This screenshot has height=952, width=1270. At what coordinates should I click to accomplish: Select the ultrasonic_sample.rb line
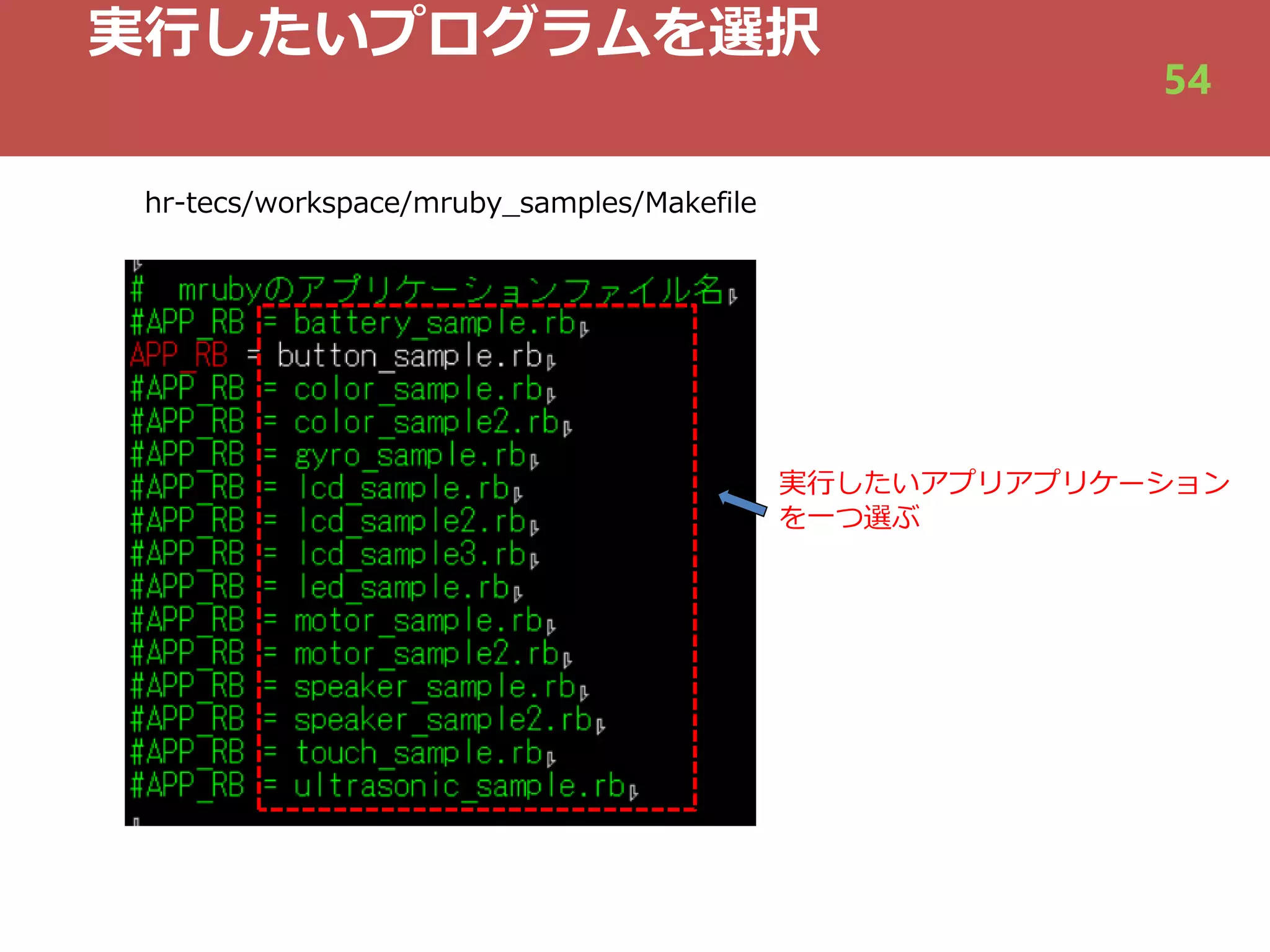click(384, 786)
